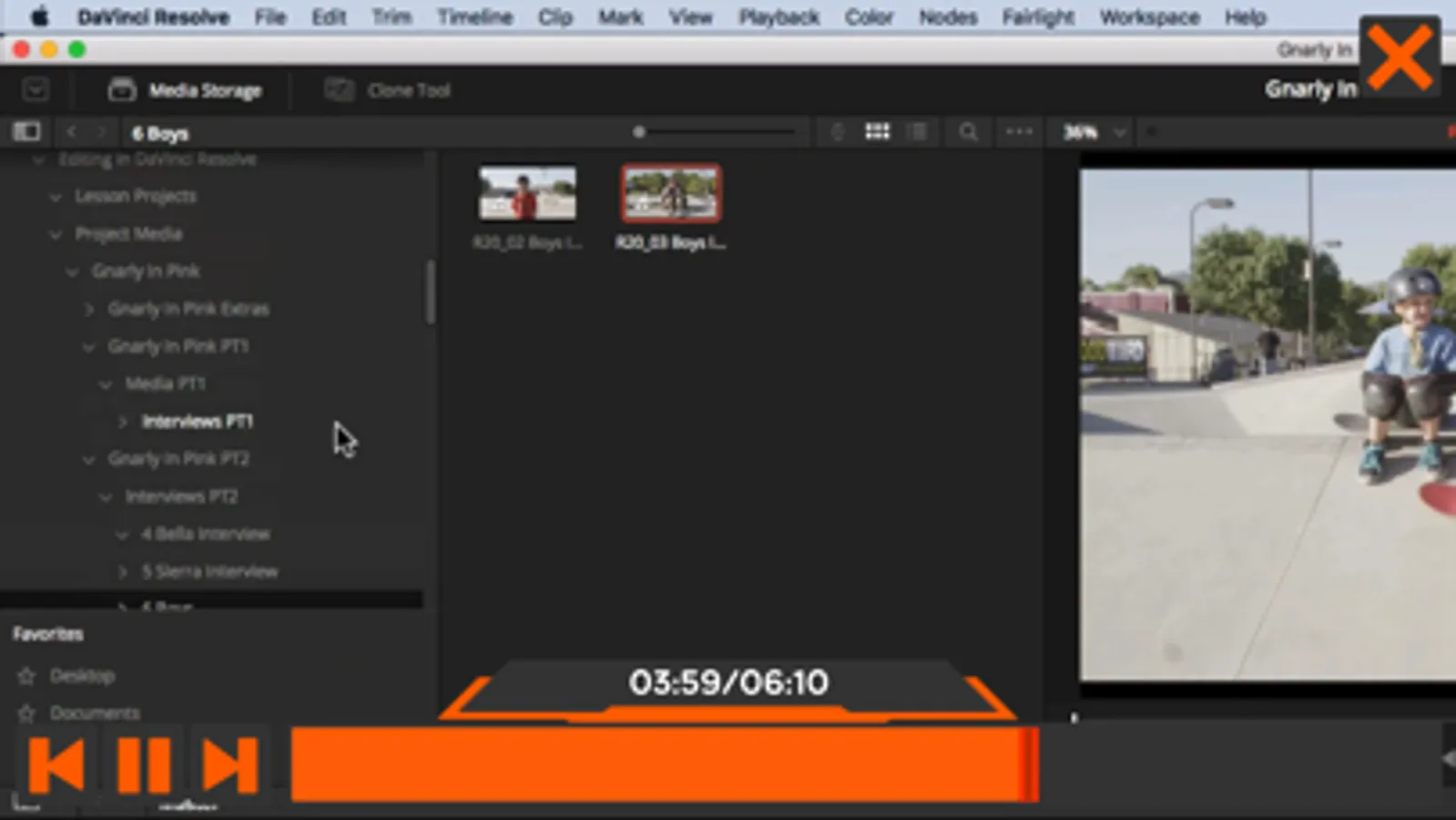Viewport: 1456px width, 820px height.
Task: Open the File menu
Action: coord(270,16)
